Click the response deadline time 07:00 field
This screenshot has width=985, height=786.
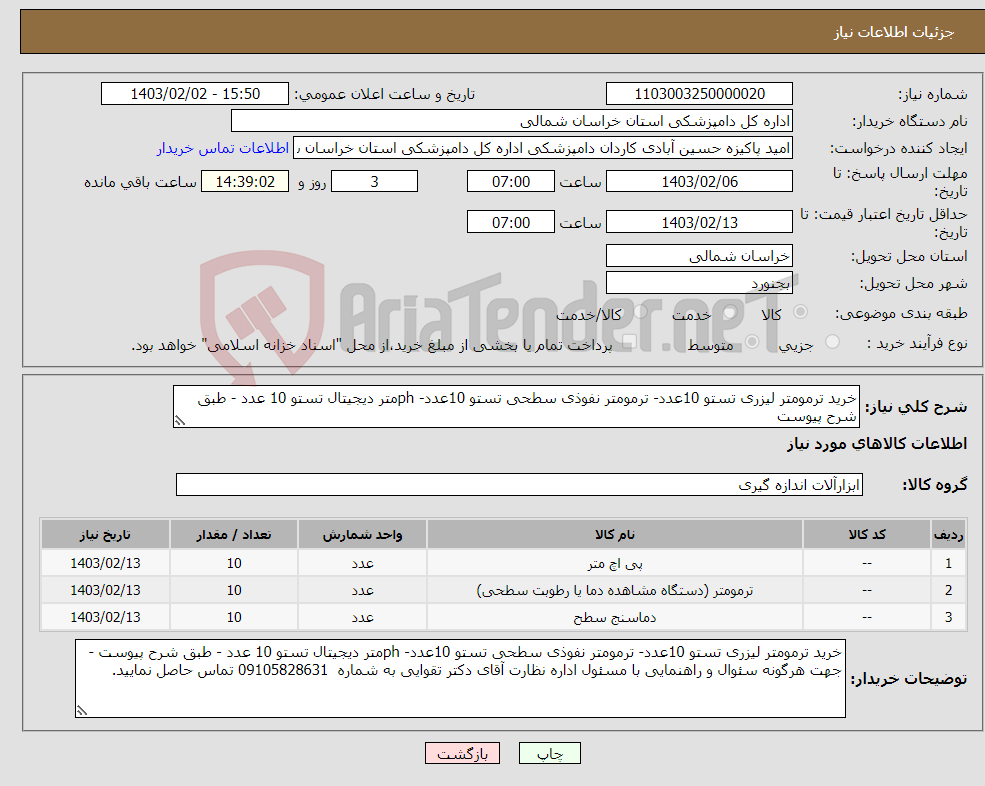511,182
